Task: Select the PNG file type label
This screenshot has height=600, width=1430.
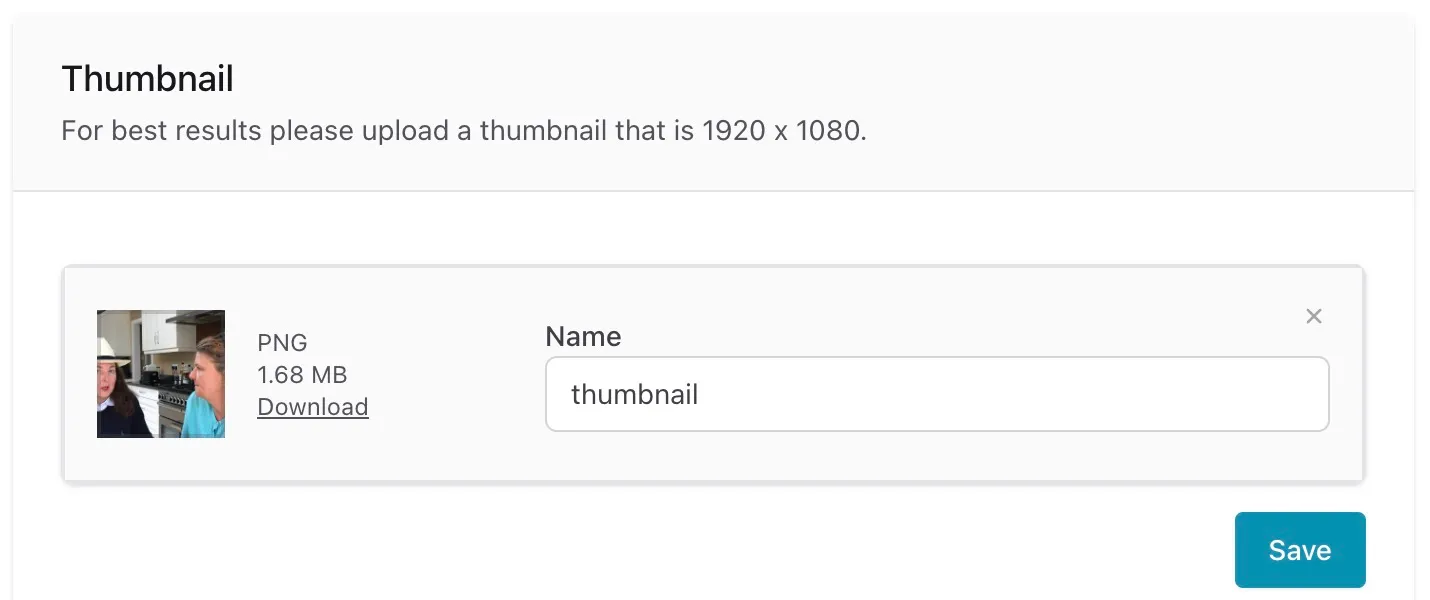Action: [282, 343]
